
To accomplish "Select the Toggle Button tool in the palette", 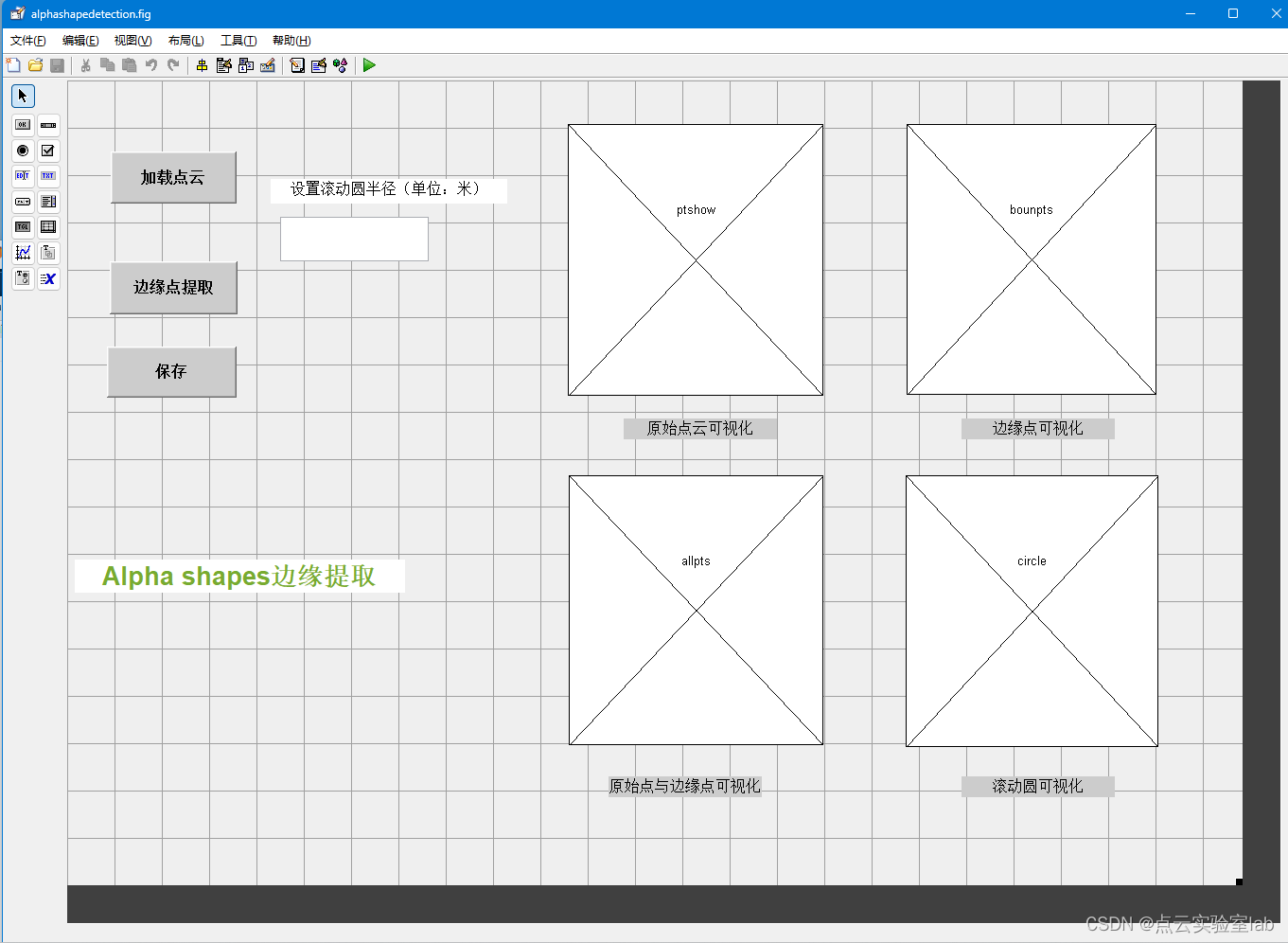I will click(x=22, y=227).
